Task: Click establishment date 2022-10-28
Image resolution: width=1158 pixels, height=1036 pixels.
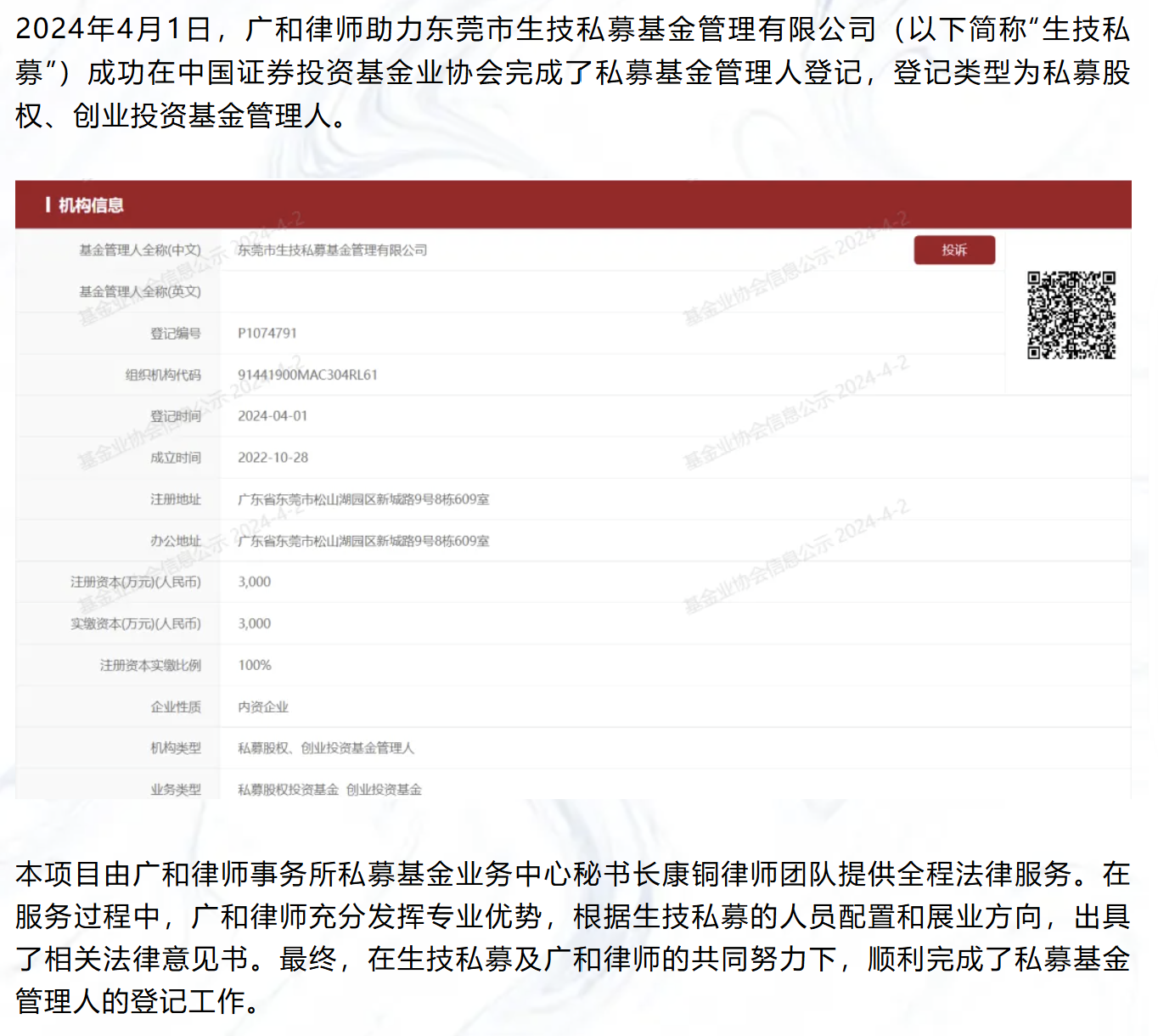Action: (x=273, y=458)
